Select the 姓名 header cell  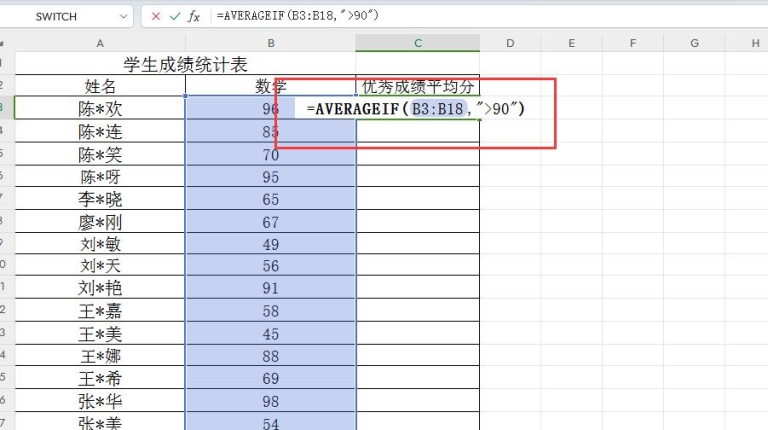tap(100, 86)
